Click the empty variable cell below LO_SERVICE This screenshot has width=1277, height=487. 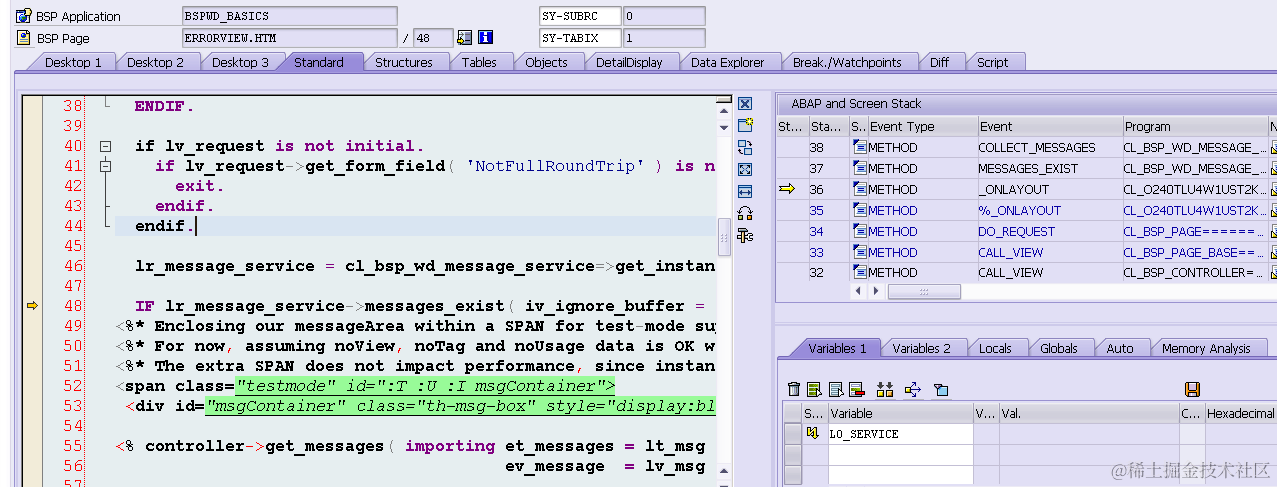[x=900, y=453]
